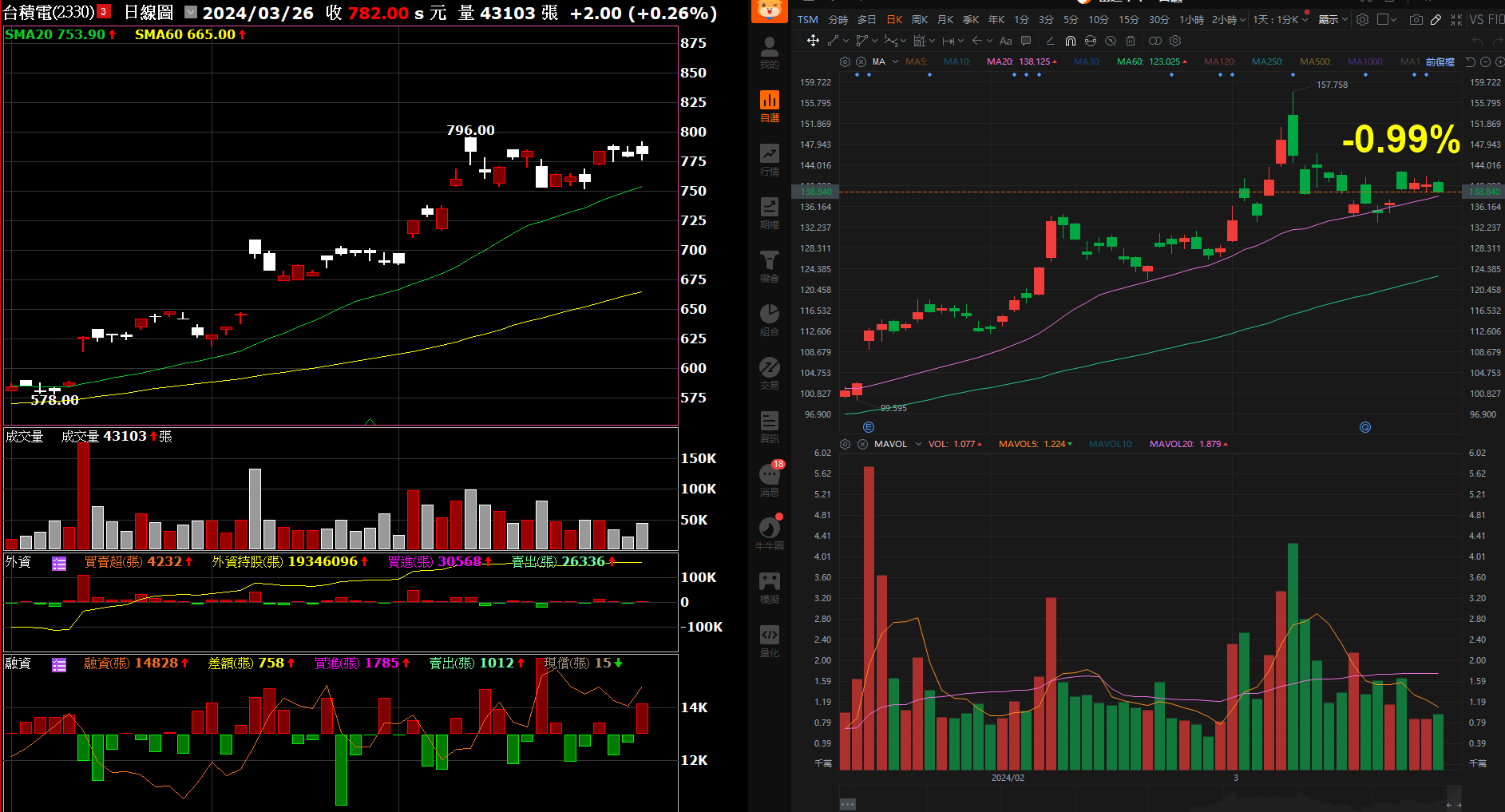Open 消息 messages in sidebar
This screenshot has height=812, width=1505.
tap(770, 481)
